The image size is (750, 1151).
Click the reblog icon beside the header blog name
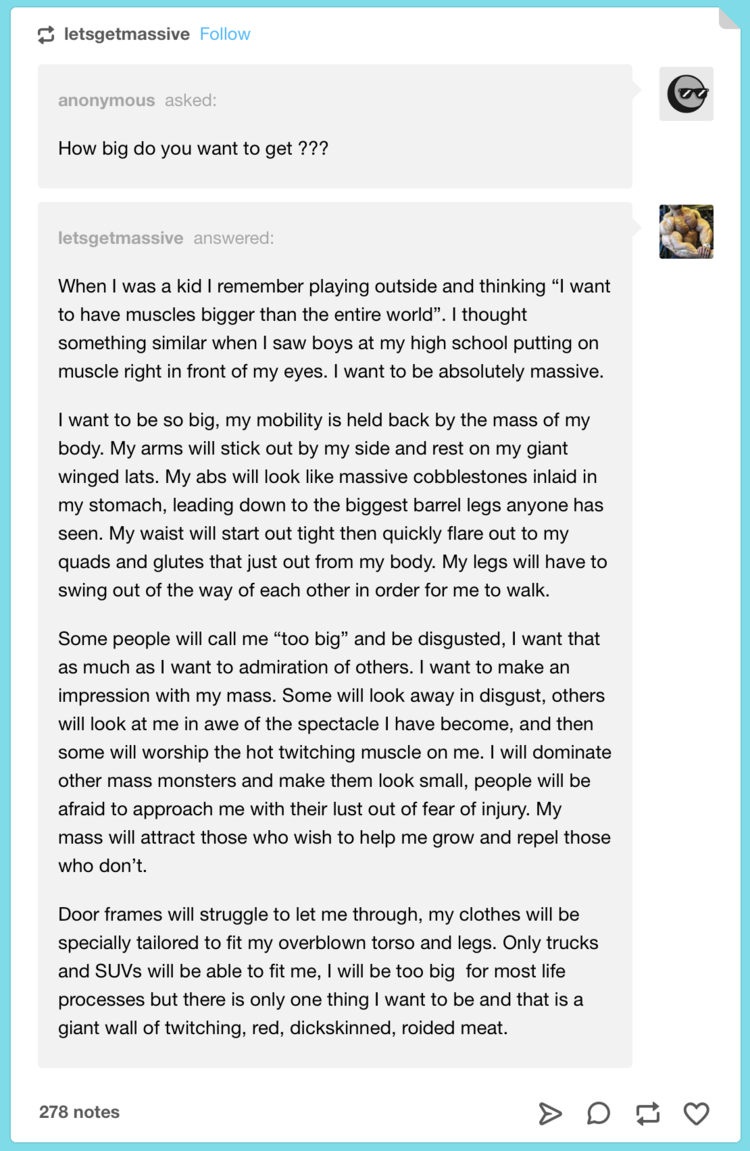point(46,35)
